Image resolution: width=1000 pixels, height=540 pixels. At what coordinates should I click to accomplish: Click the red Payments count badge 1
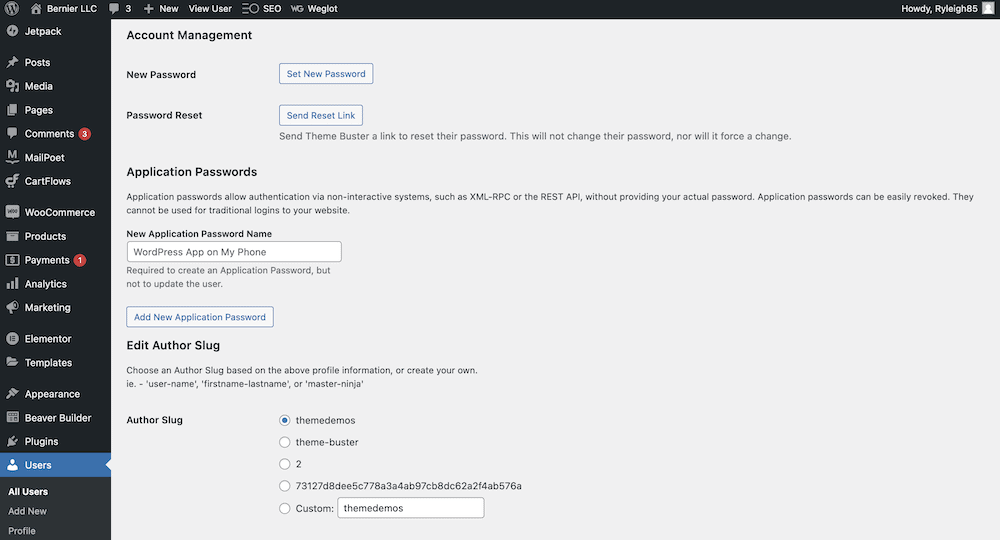(80, 260)
